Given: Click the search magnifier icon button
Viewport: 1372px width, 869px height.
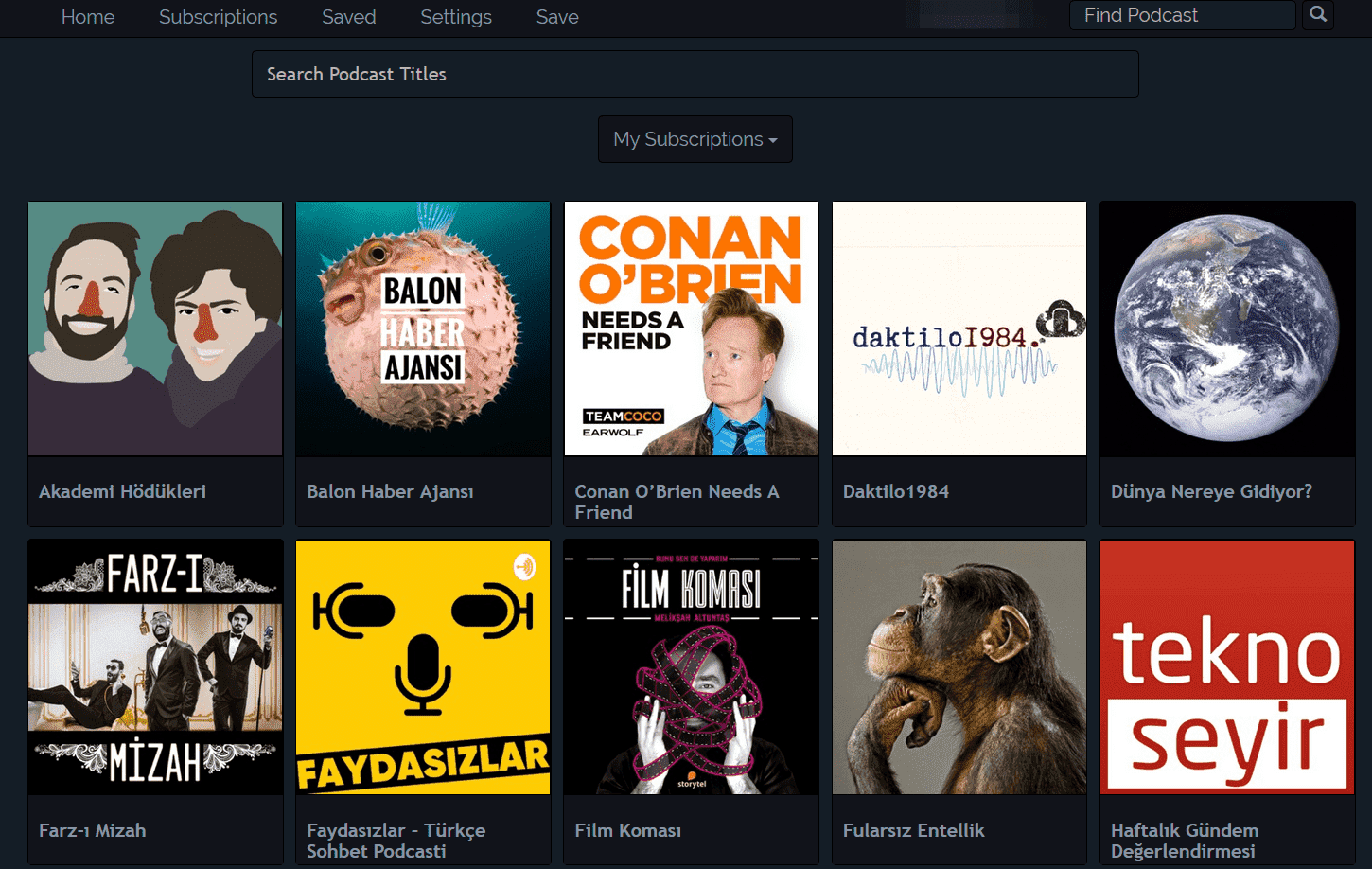Looking at the screenshot, I should (x=1318, y=15).
